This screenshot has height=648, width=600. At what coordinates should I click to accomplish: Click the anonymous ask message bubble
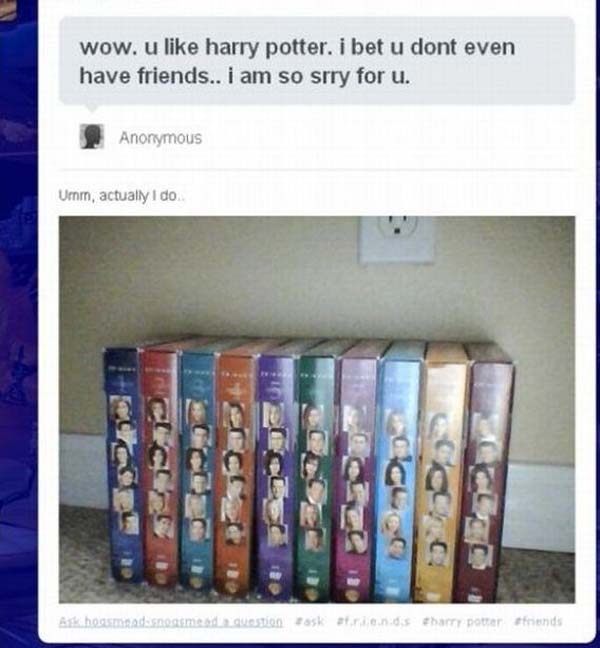click(x=317, y=61)
